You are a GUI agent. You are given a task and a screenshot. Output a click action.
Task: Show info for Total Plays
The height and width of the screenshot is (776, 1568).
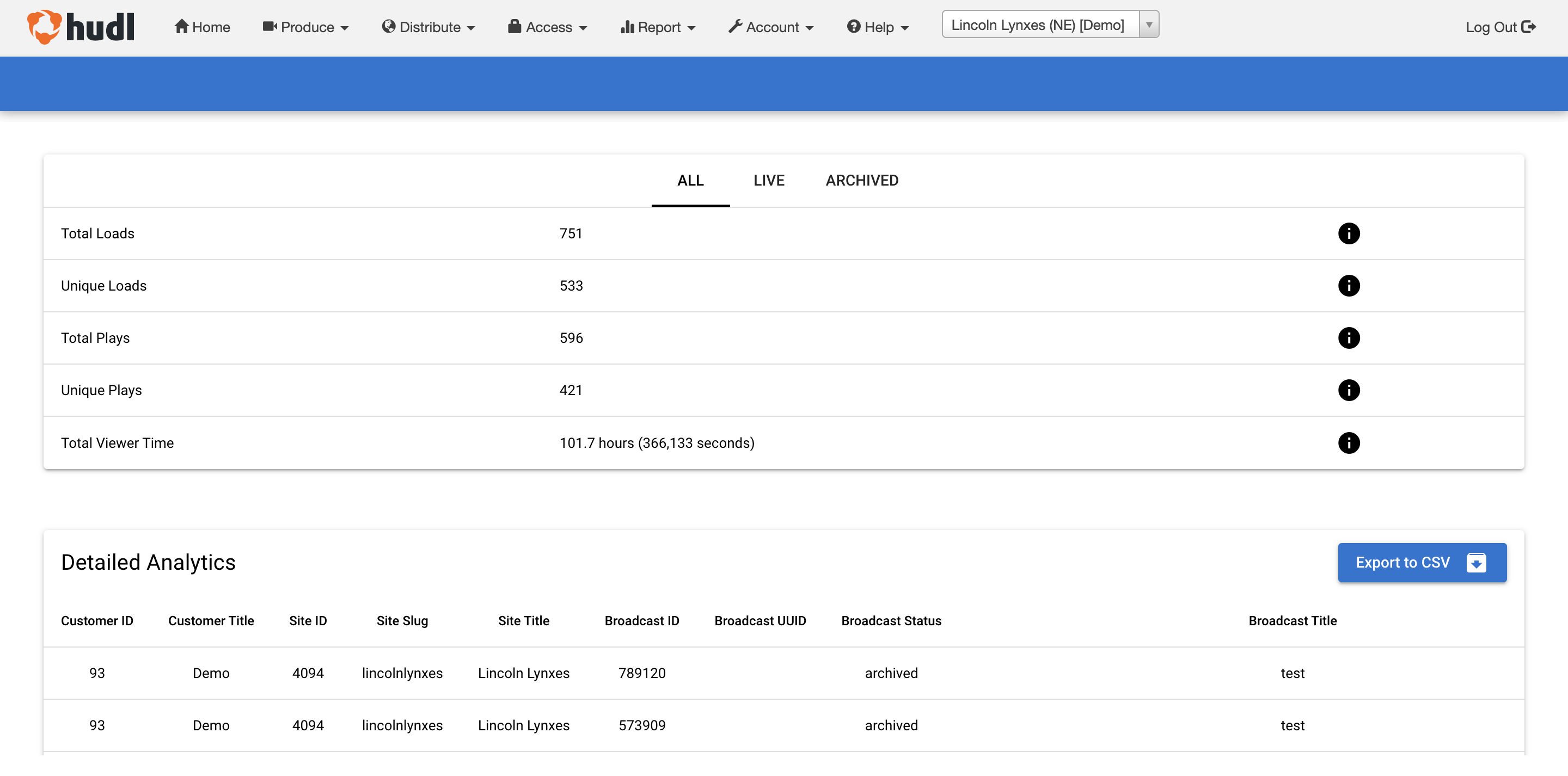pyautogui.click(x=1348, y=338)
